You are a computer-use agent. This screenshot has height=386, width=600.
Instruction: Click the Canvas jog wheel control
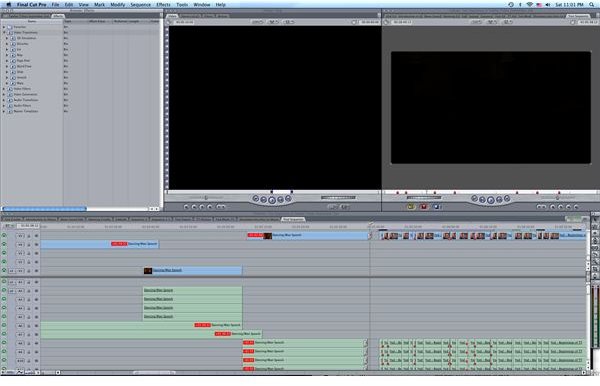[x=423, y=198]
